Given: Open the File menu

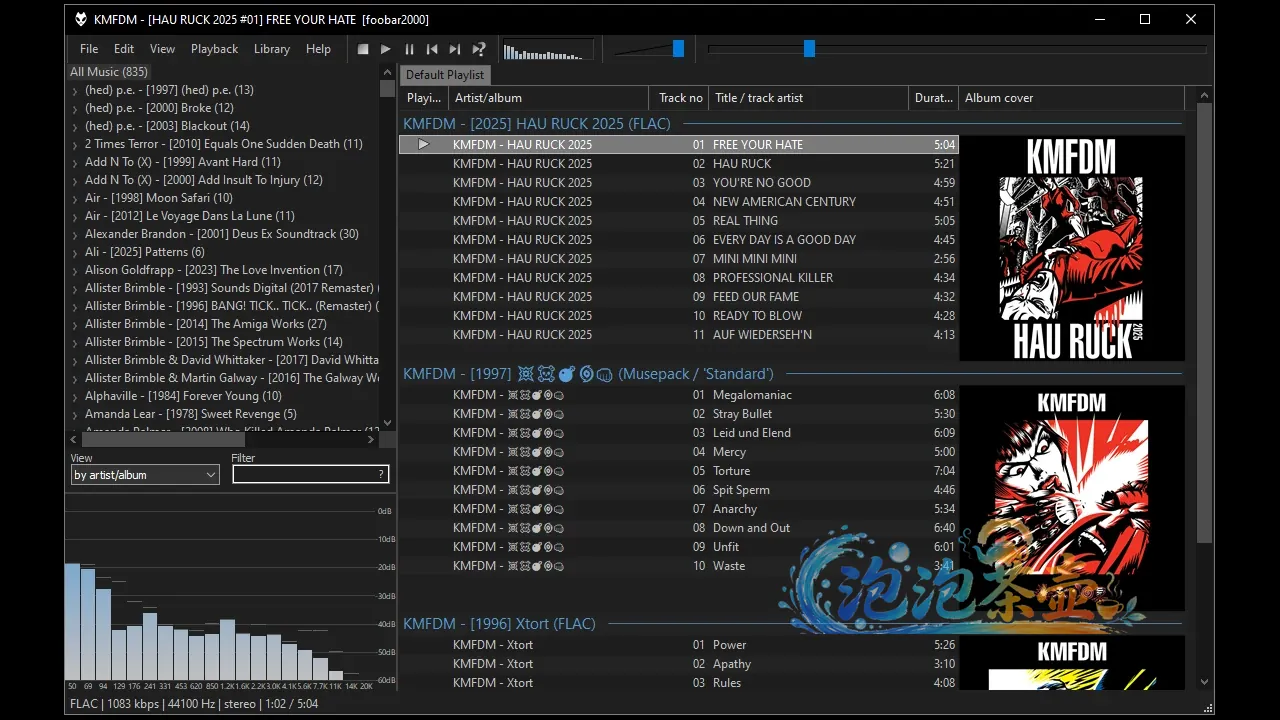Looking at the screenshot, I should [89, 49].
